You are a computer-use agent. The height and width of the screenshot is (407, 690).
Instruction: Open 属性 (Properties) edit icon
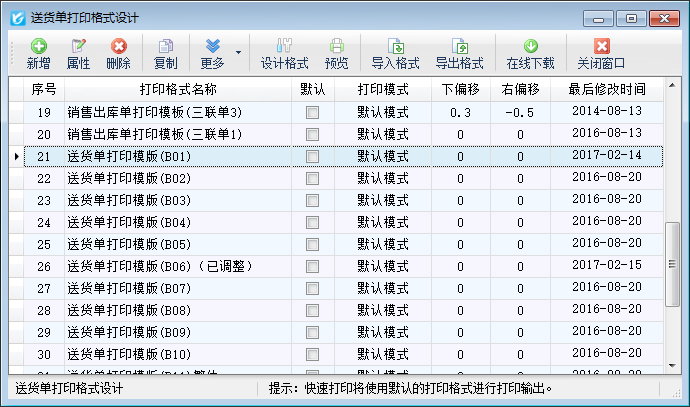(78, 46)
